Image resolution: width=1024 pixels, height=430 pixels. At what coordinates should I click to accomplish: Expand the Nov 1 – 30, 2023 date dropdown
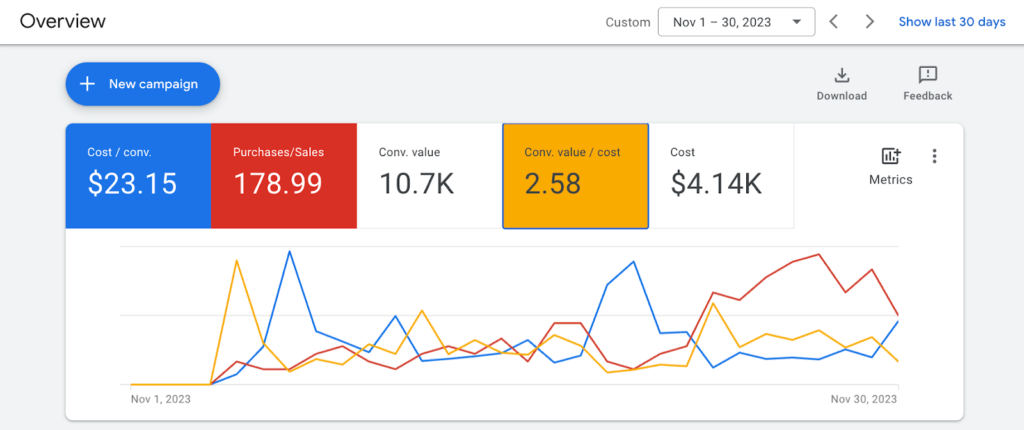(x=737, y=22)
